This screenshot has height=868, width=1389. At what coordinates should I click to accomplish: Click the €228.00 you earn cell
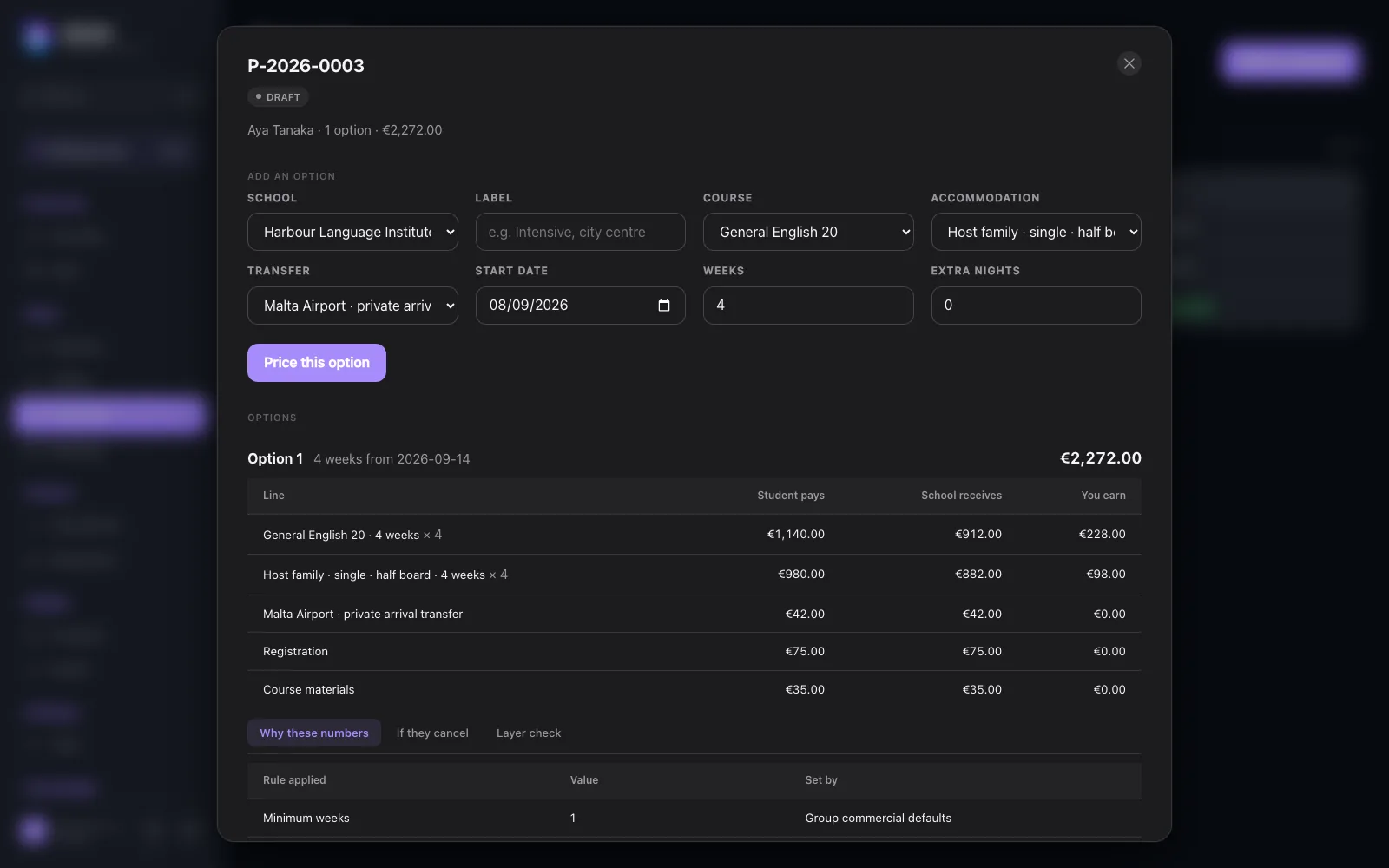1103,534
